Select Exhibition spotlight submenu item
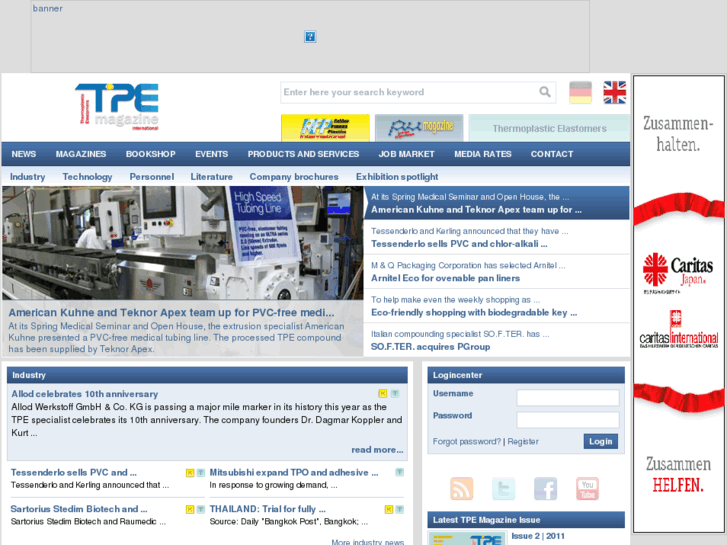The width and height of the screenshot is (727, 545). [x=397, y=177]
